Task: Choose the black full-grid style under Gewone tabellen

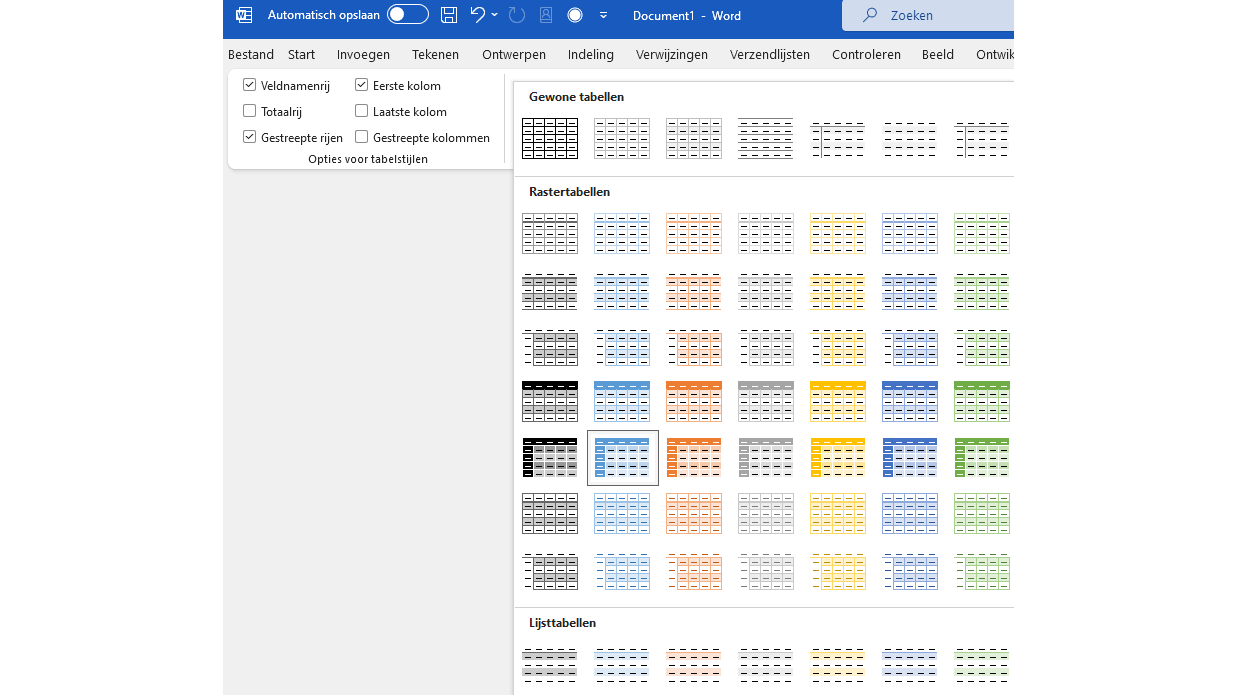Action: point(550,138)
